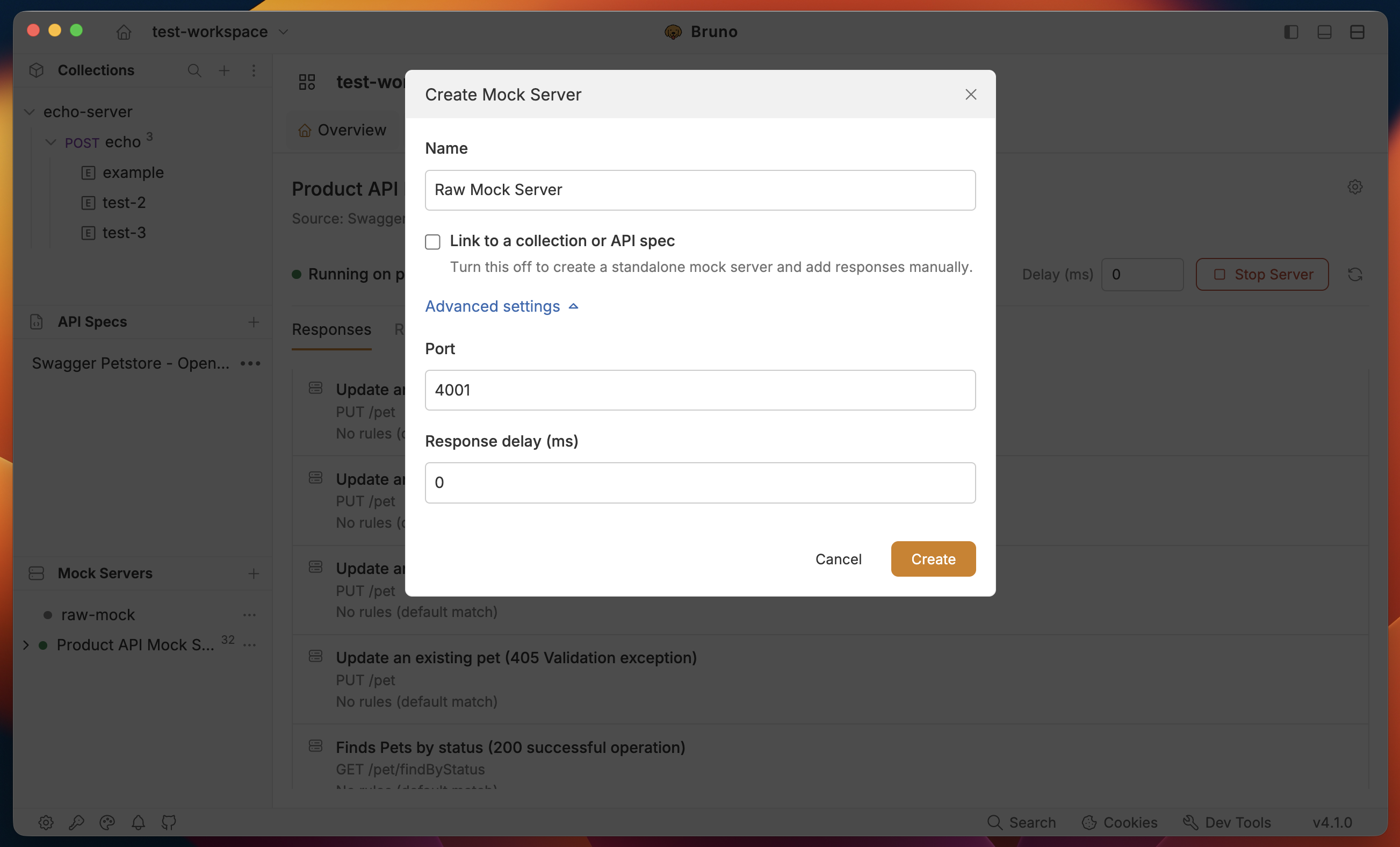Open the example response item
This screenshot has height=847, width=1400.
click(x=133, y=172)
